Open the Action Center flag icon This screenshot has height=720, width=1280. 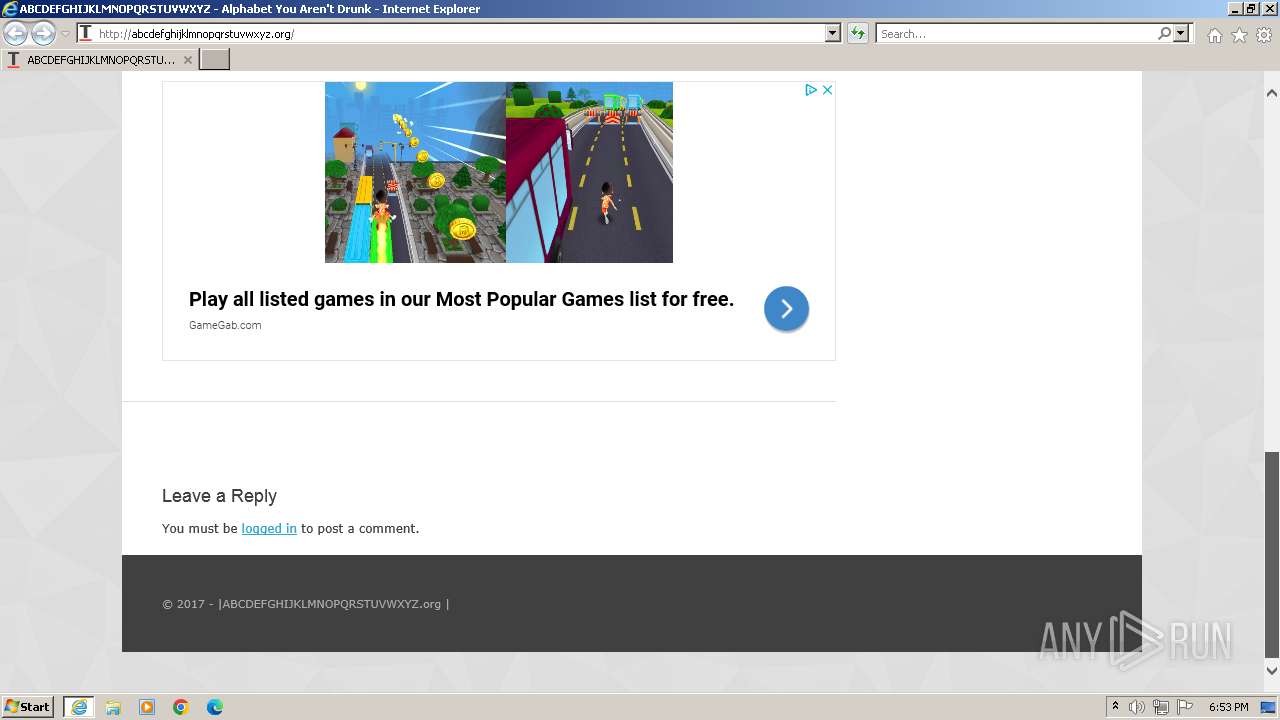pyautogui.click(x=1185, y=707)
